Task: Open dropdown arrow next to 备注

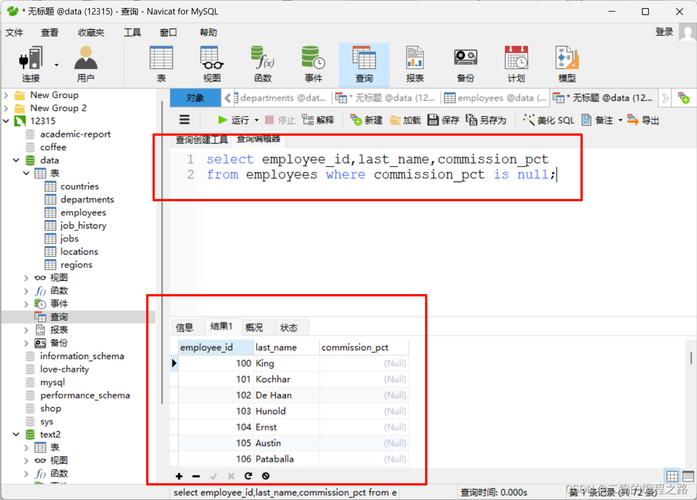Action: 620,120
